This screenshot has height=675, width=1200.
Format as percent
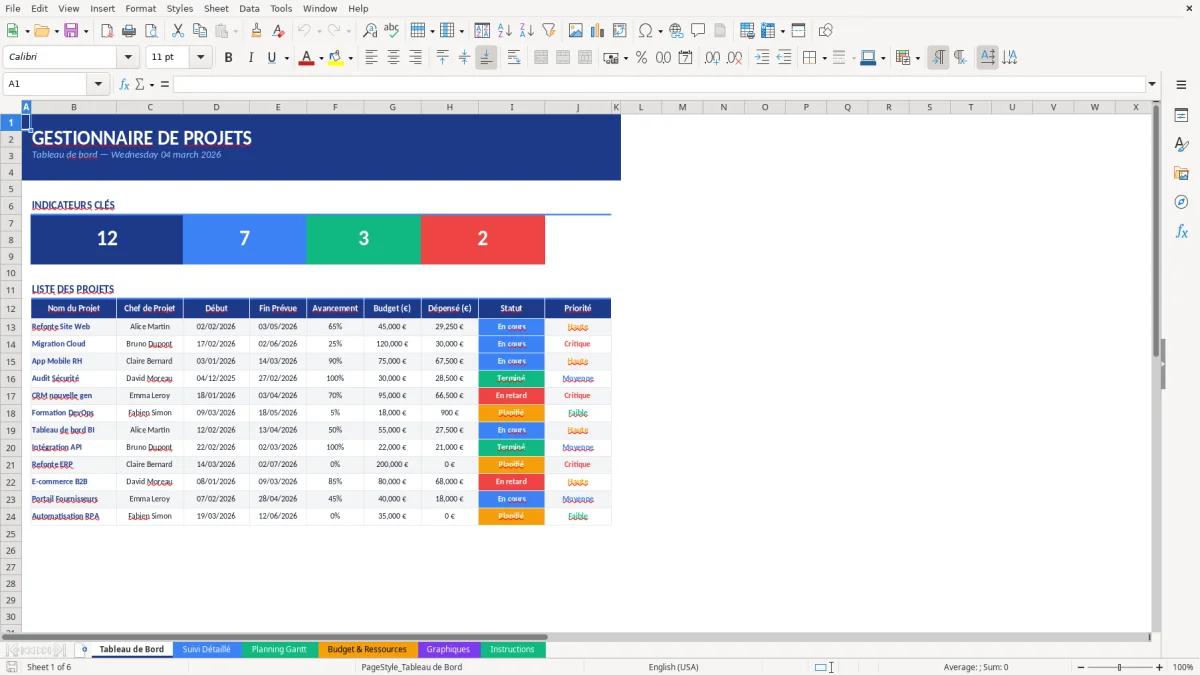click(641, 58)
